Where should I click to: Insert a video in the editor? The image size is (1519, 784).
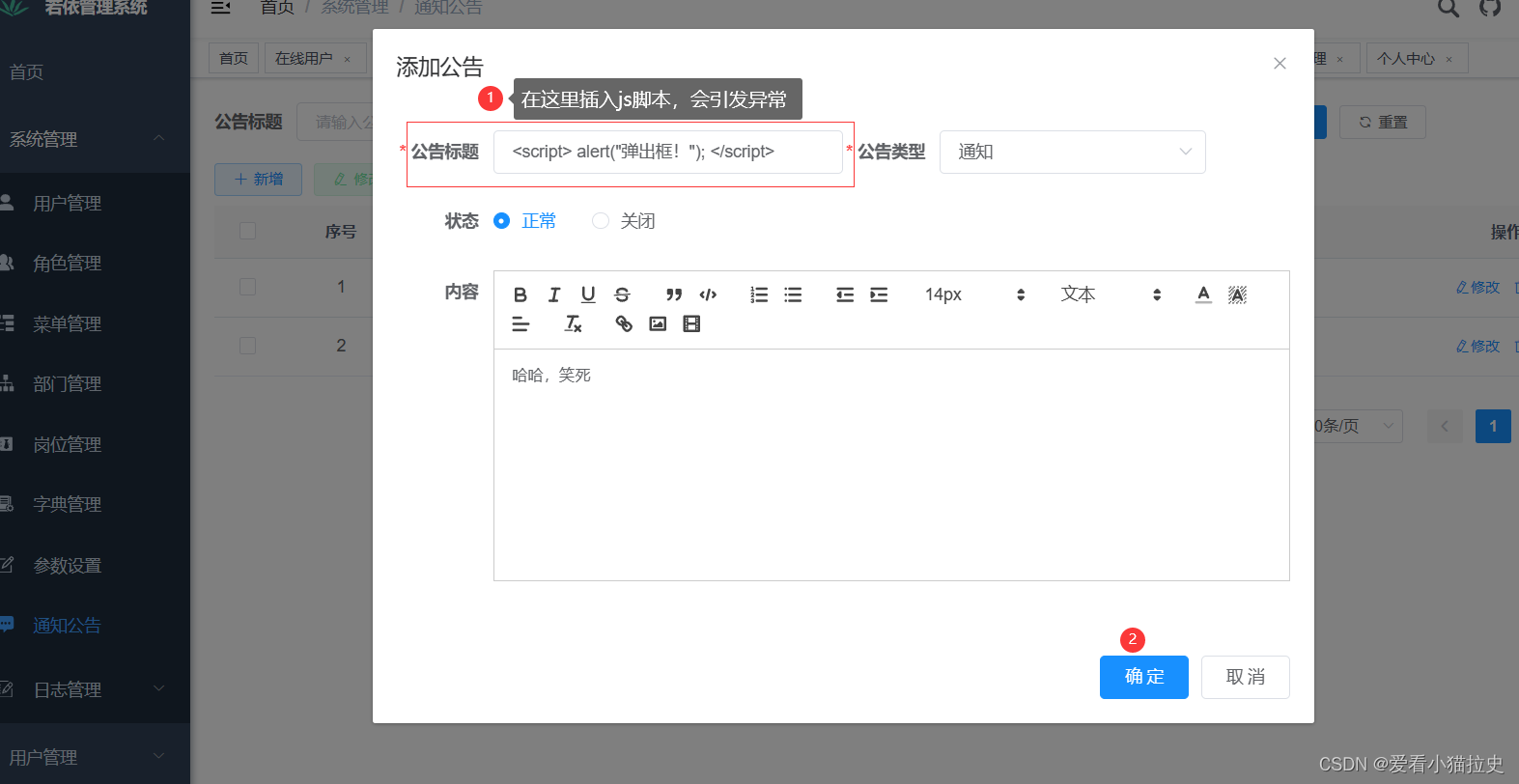[691, 324]
